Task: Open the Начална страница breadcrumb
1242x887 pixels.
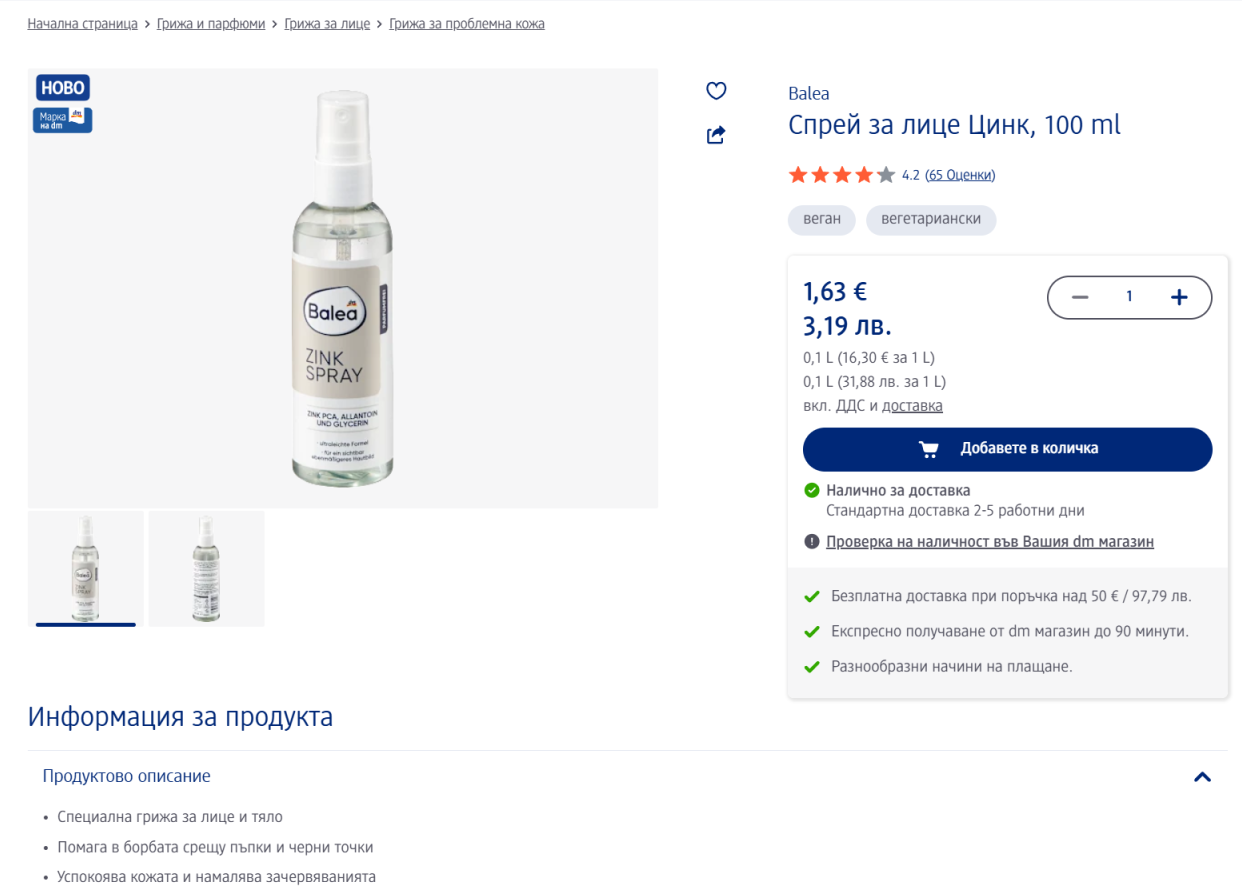Action: click(x=82, y=24)
